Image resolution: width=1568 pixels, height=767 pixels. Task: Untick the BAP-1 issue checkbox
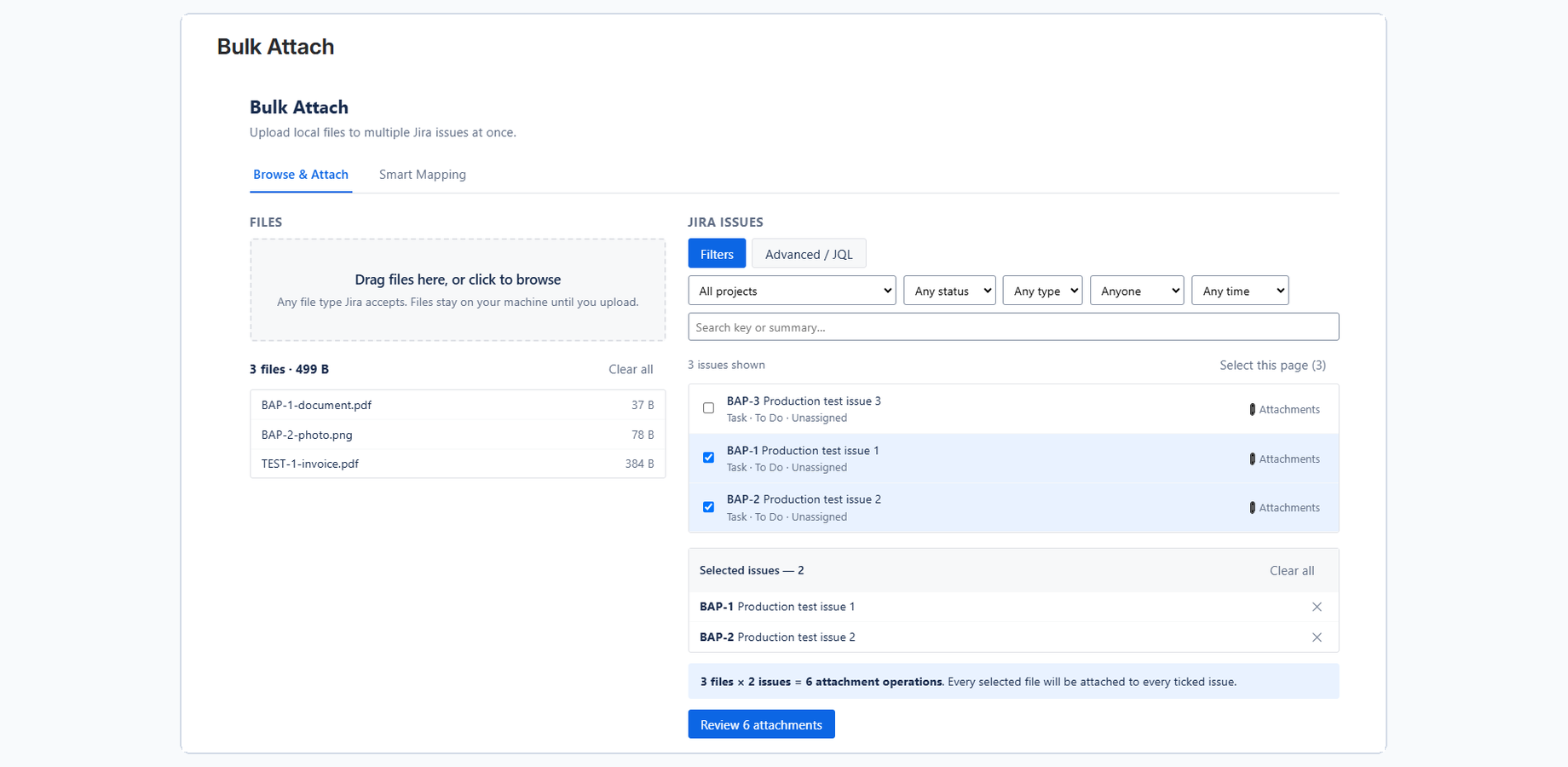tap(708, 458)
